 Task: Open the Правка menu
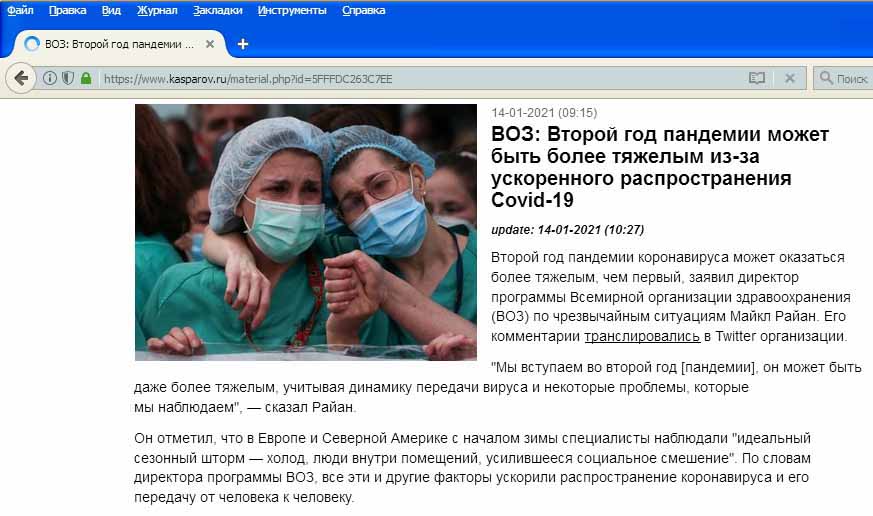pyautogui.click(x=67, y=10)
